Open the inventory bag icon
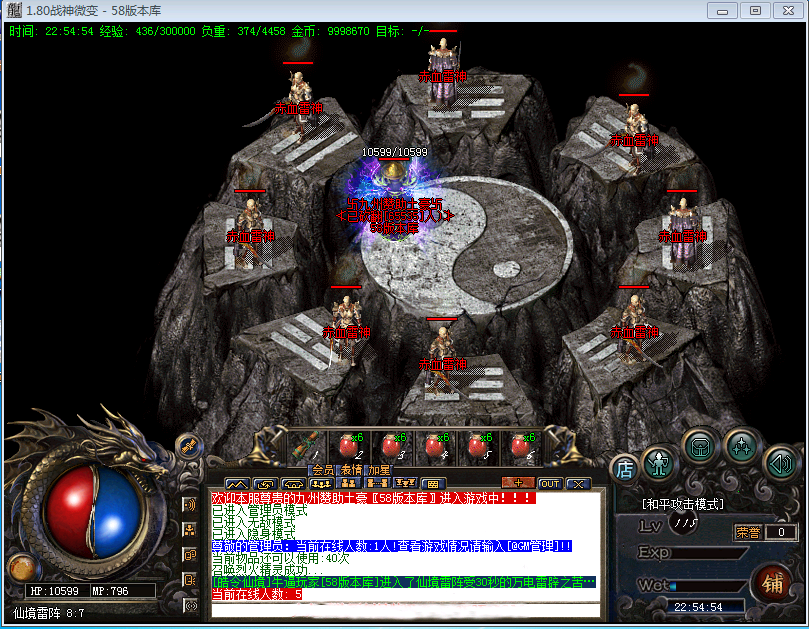Image resolution: width=809 pixels, height=629 pixels. click(700, 444)
